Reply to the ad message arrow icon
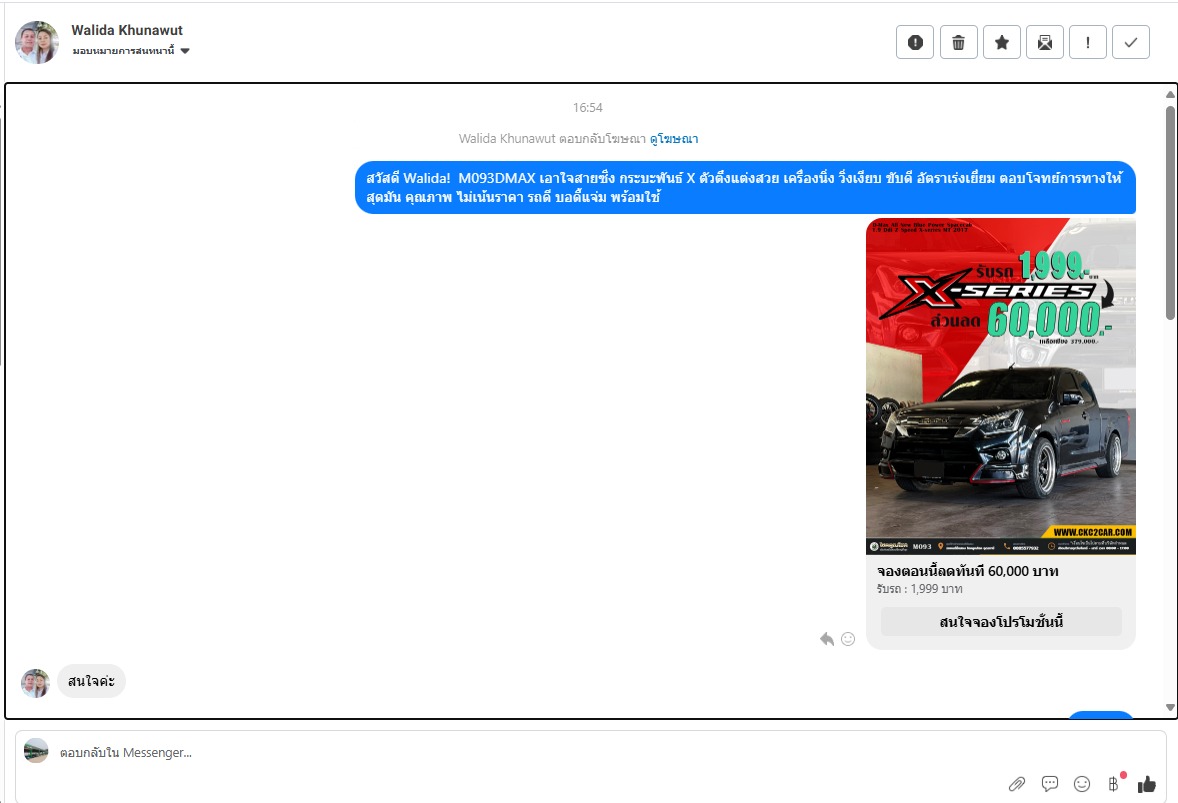 click(826, 638)
